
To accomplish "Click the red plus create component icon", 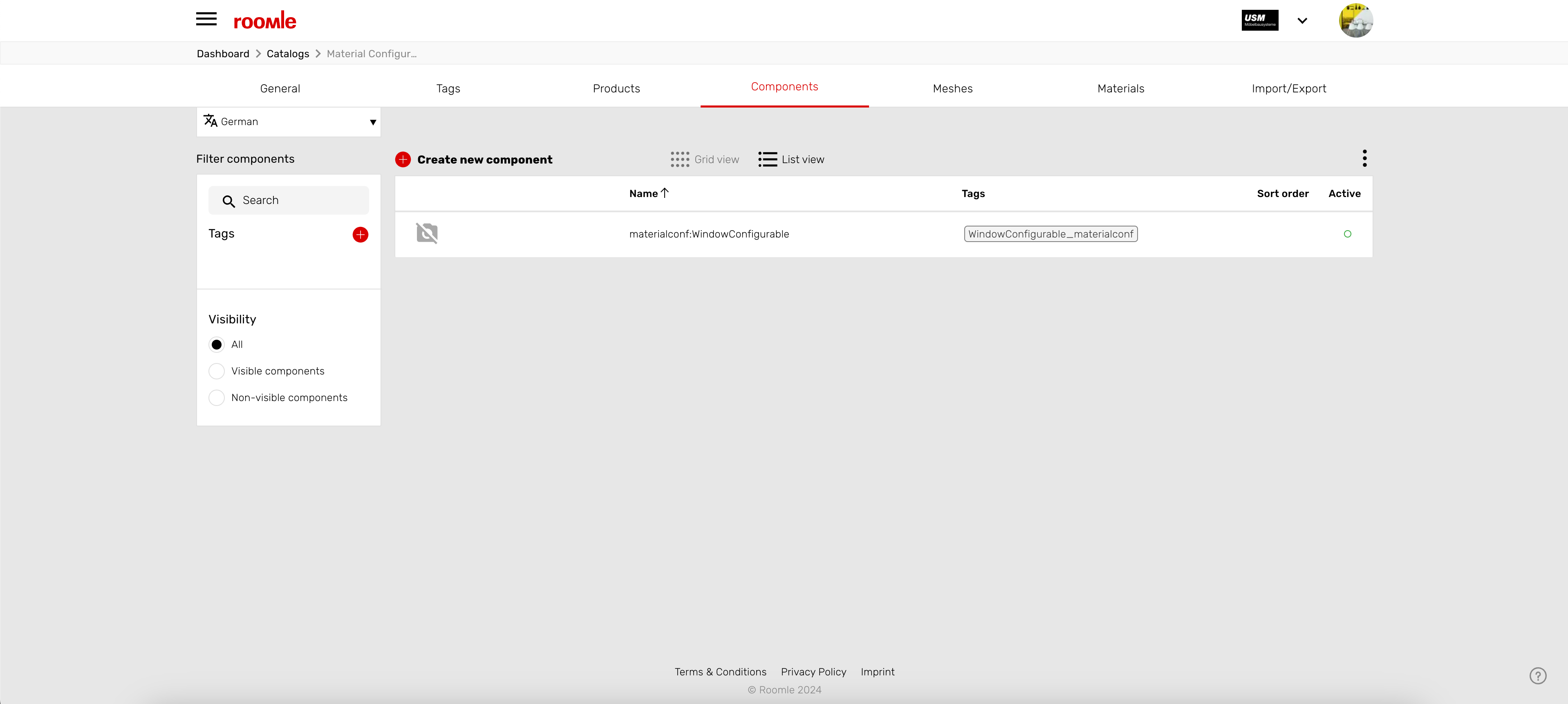I will pyautogui.click(x=403, y=159).
